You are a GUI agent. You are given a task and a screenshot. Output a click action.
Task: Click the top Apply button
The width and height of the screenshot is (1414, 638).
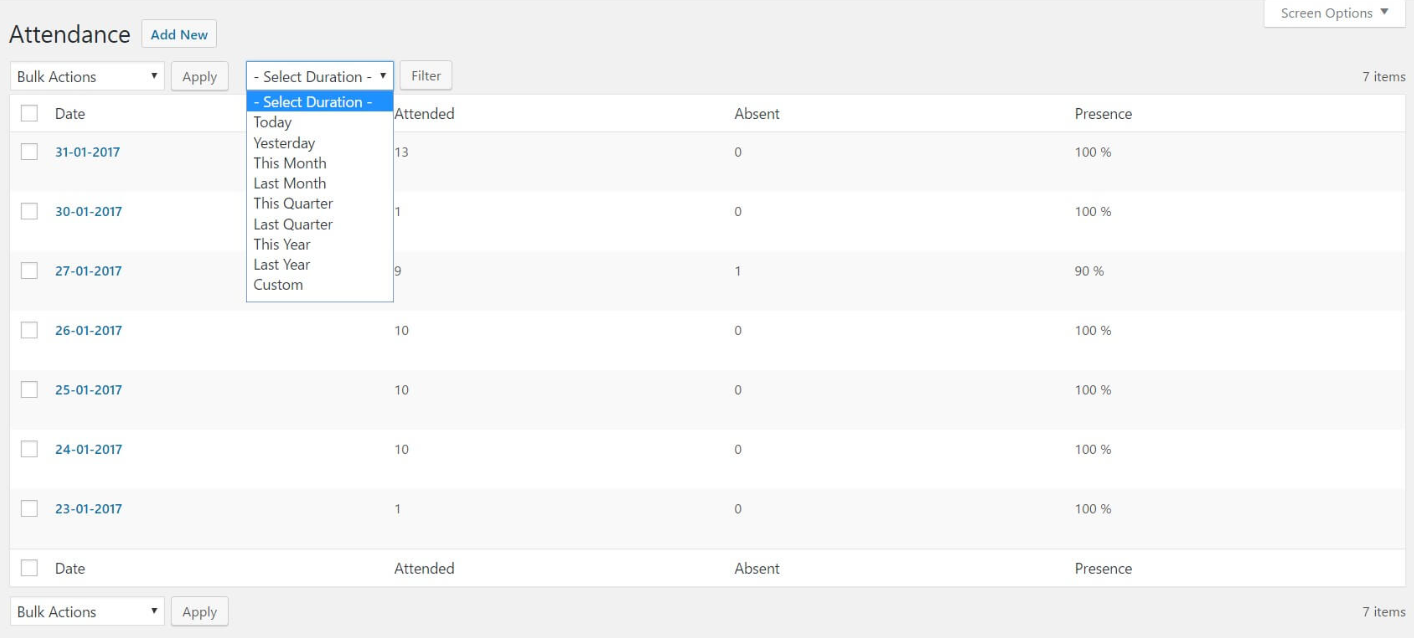pos(199,77)
